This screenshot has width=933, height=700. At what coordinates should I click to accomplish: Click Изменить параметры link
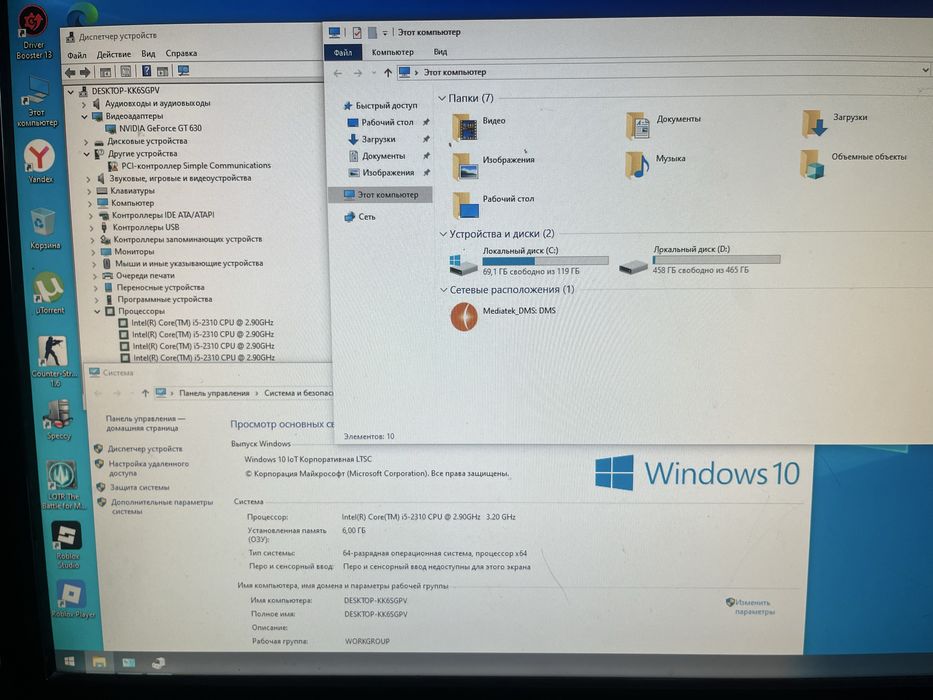[752, 607]
